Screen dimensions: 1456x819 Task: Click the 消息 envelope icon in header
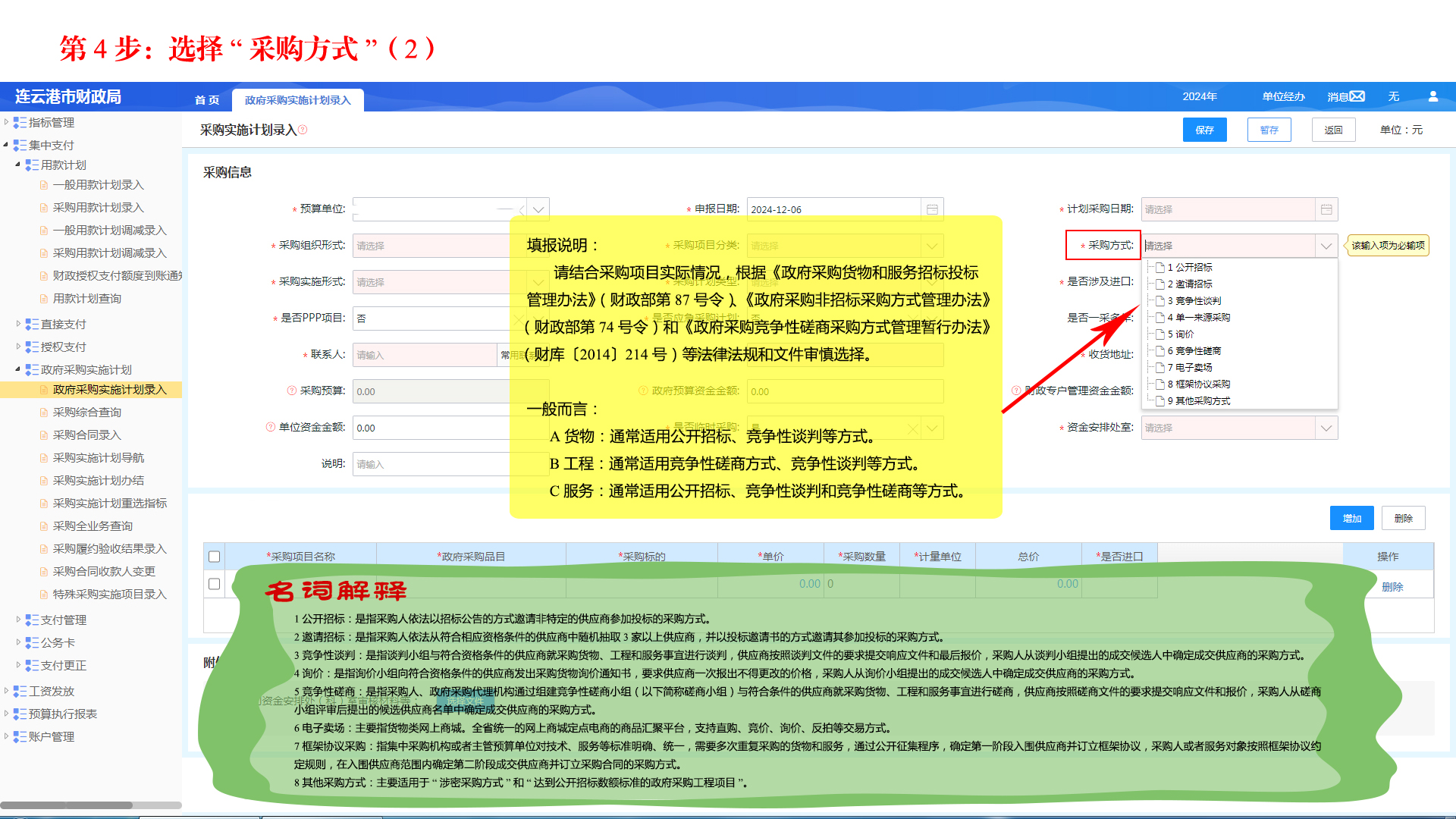[x=1357, y=96]
